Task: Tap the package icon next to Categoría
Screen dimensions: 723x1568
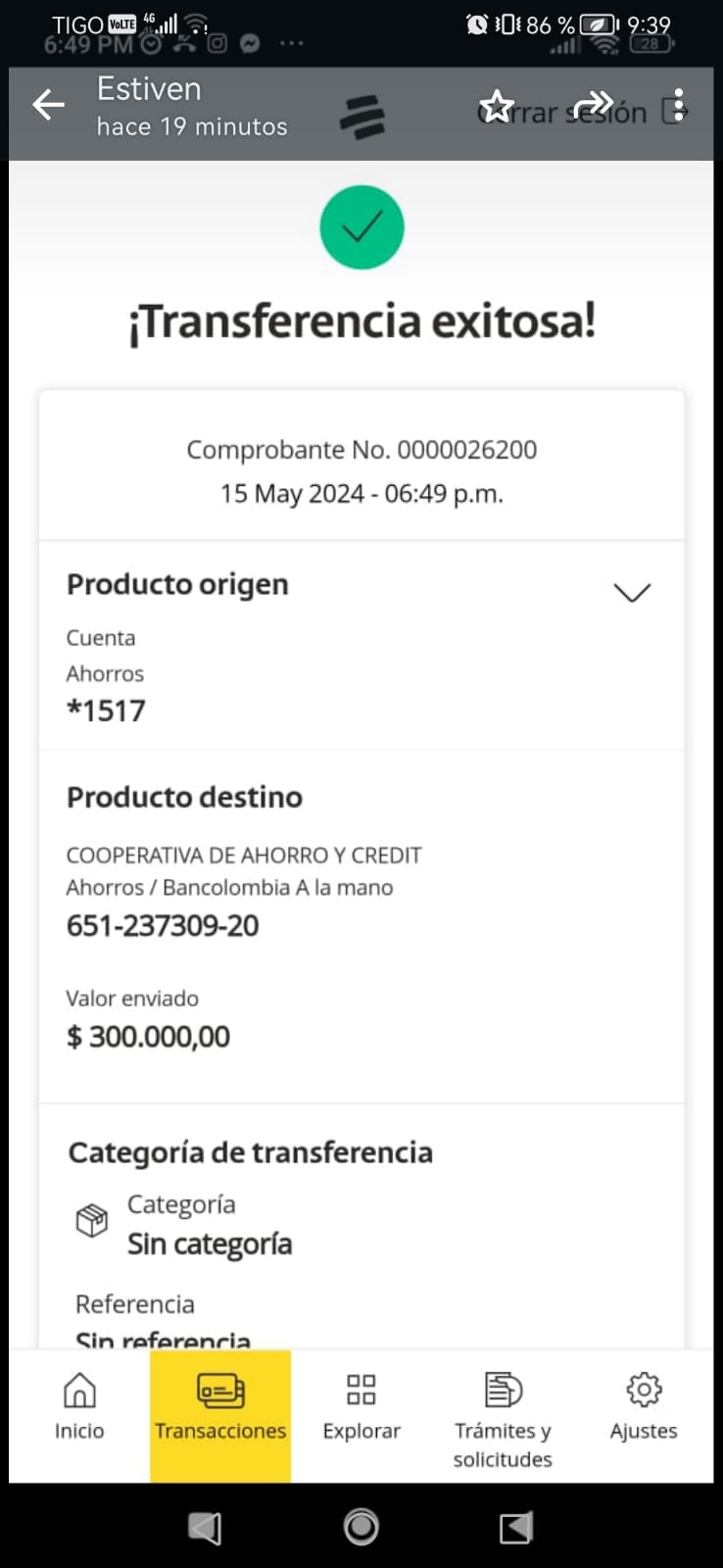Action: [x=92, y=1220]
